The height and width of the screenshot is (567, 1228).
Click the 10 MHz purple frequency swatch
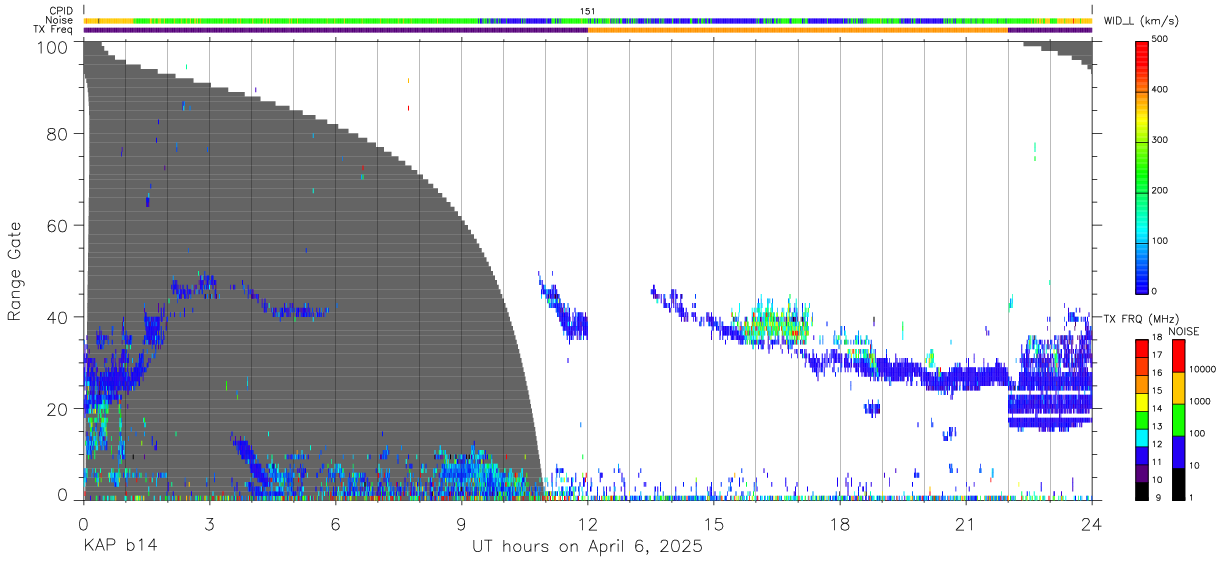[x=1142, y=472]
